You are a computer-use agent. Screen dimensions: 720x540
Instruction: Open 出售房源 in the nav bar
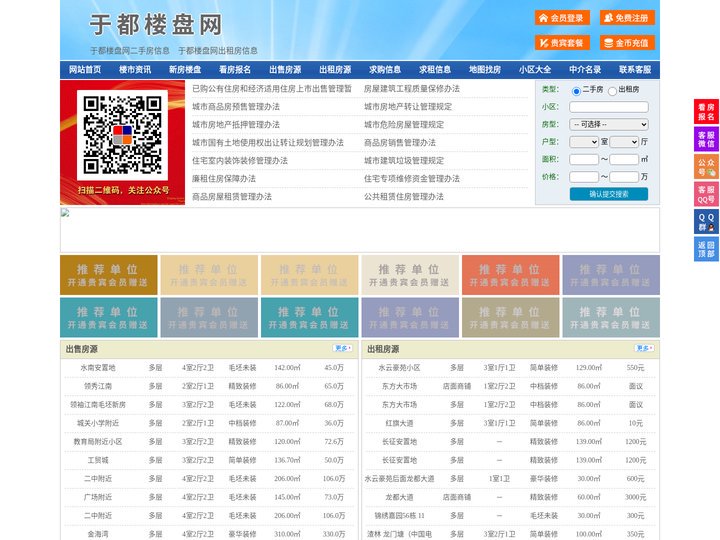[285, 70]
